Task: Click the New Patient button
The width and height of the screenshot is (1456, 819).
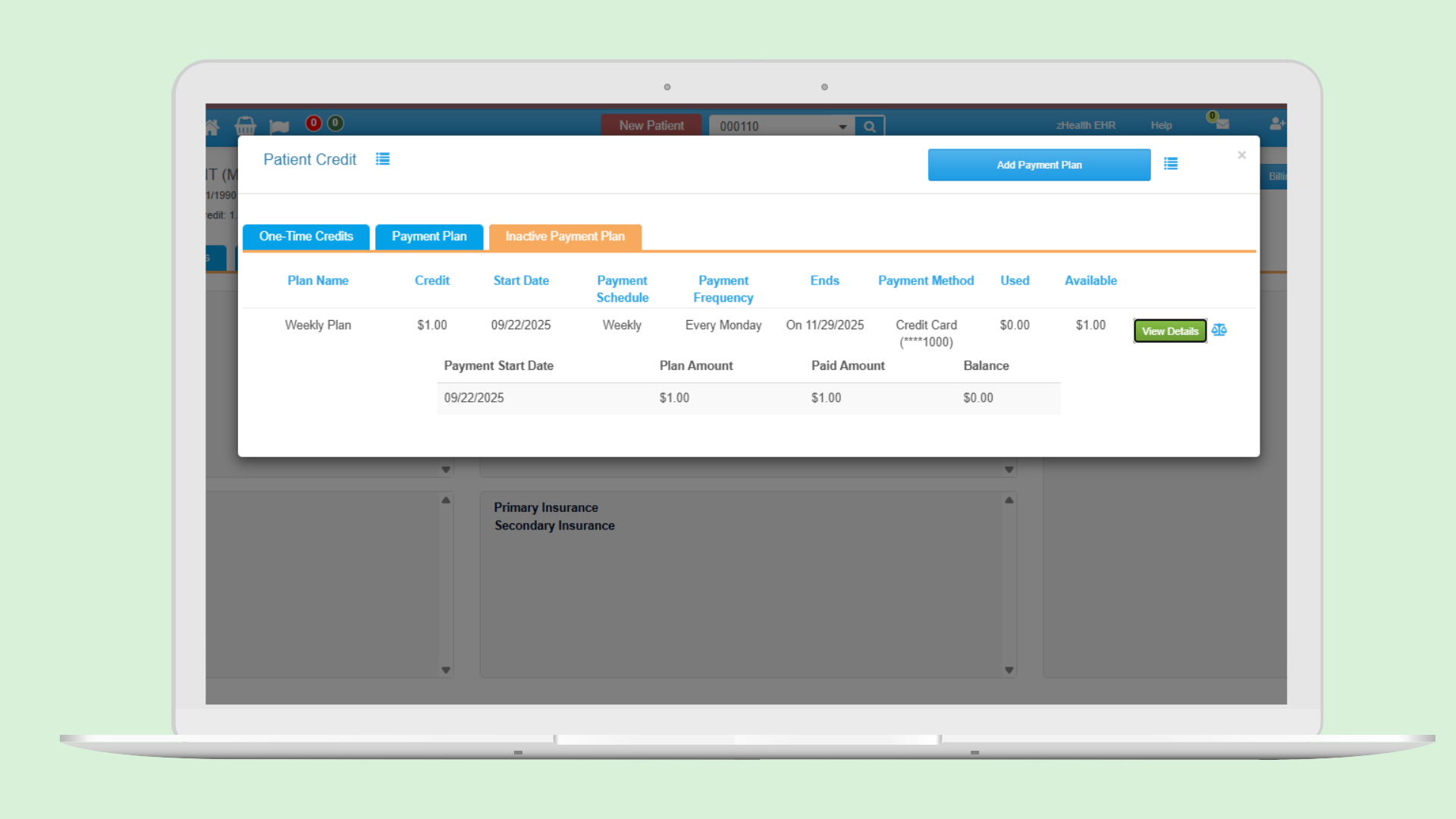Action: point(651,126)
